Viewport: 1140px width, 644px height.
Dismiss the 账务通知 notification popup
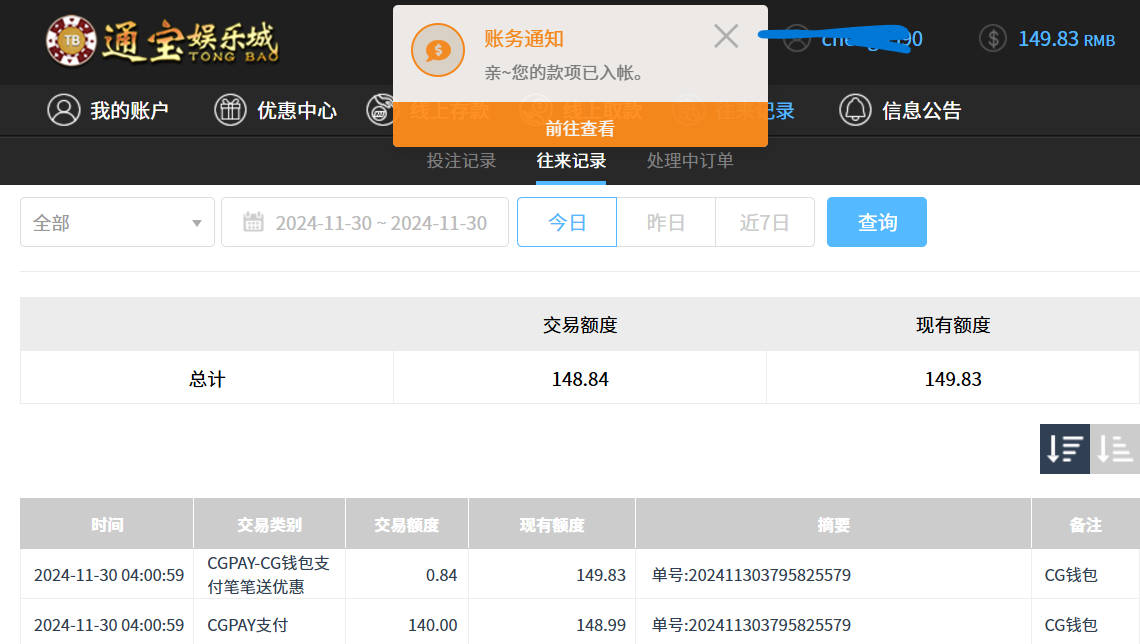point(726,35)
